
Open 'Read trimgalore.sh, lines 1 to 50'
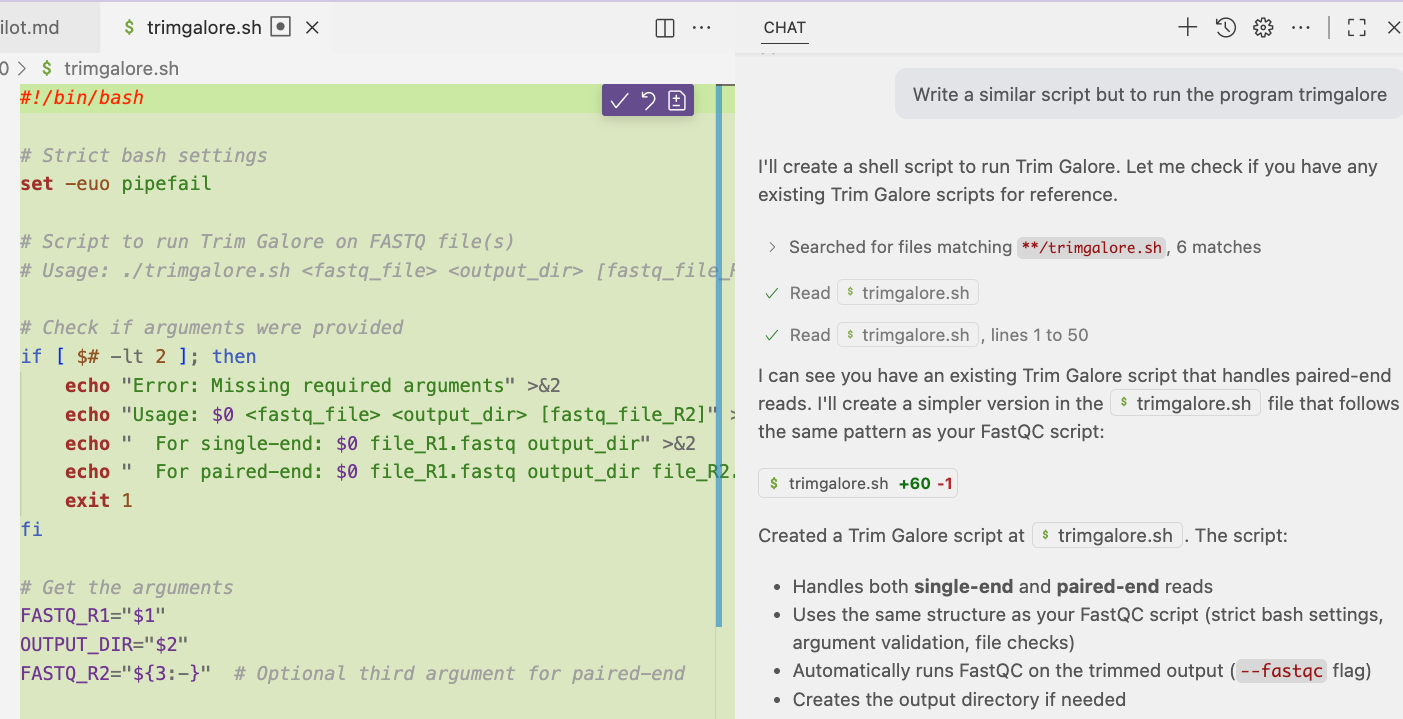coord(907,334)
